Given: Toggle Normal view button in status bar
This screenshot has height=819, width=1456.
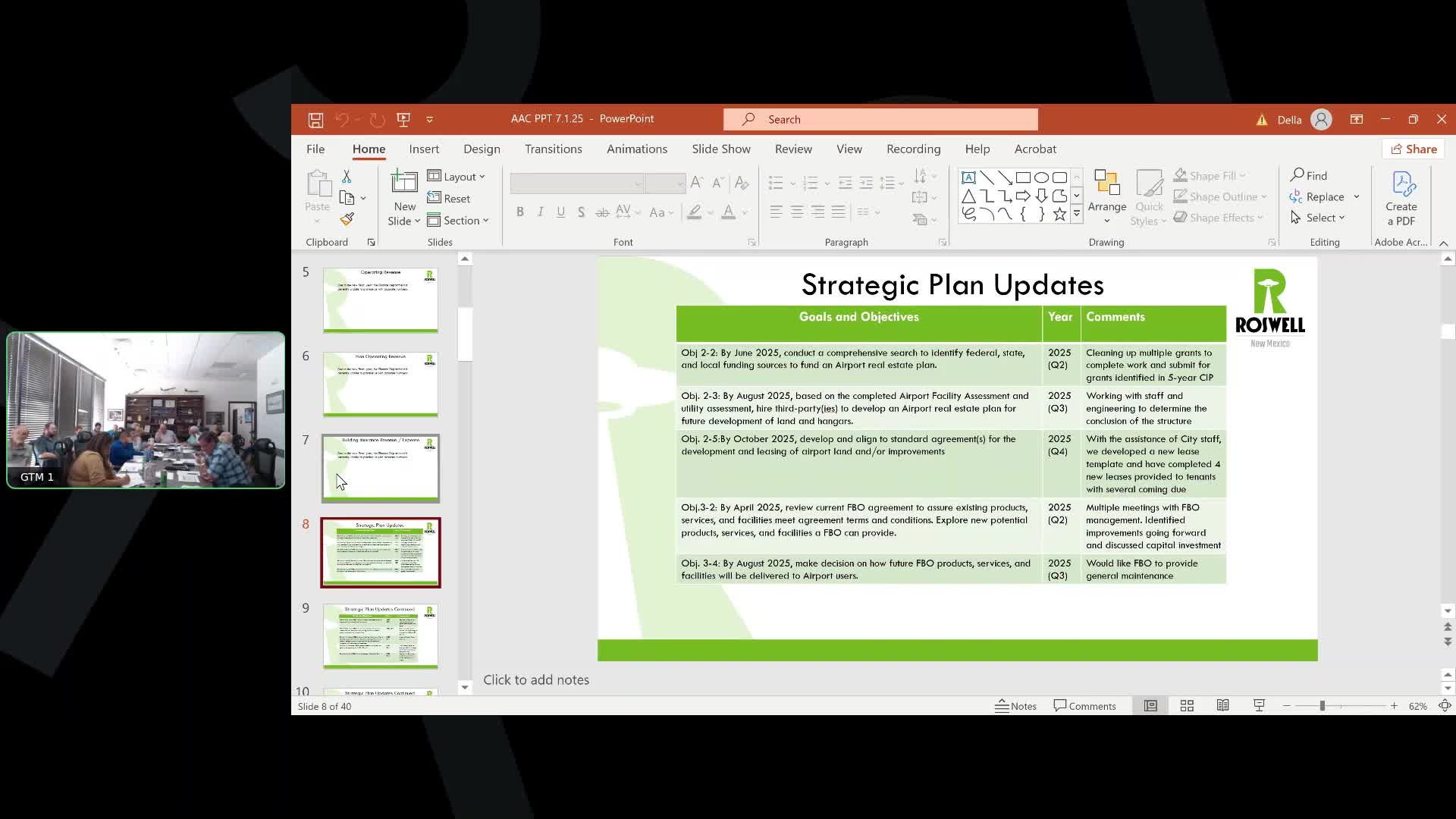Looking at the screenshot, I should [1150, 706].
